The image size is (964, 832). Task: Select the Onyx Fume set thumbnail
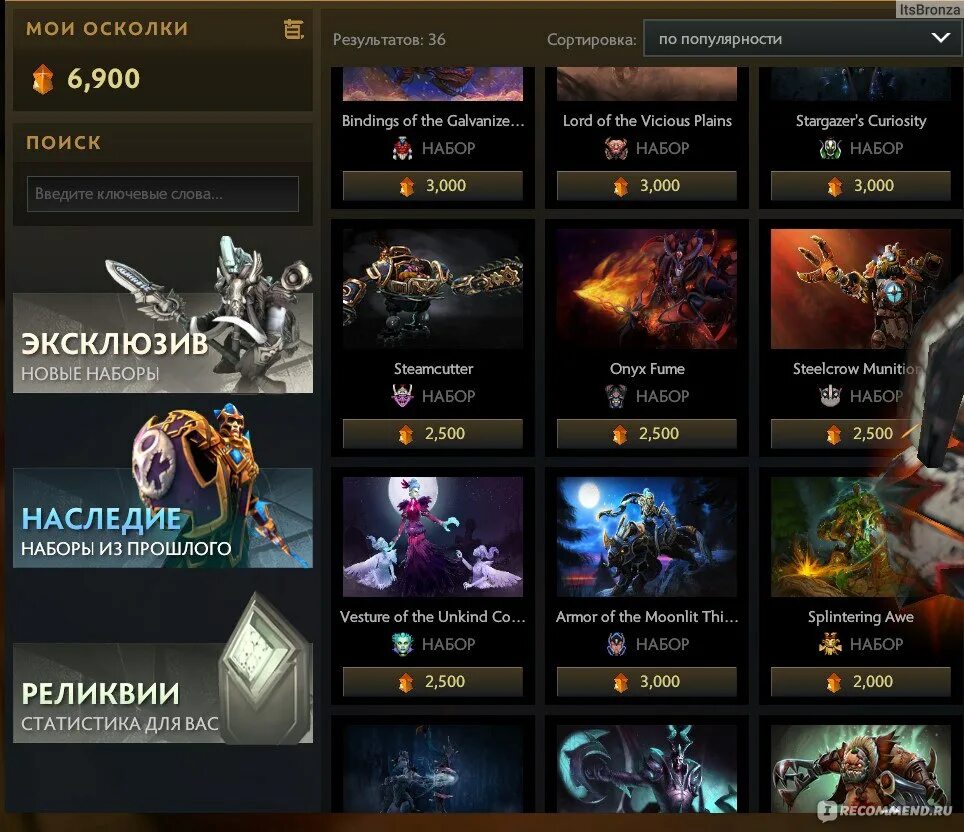pos(647,289)
